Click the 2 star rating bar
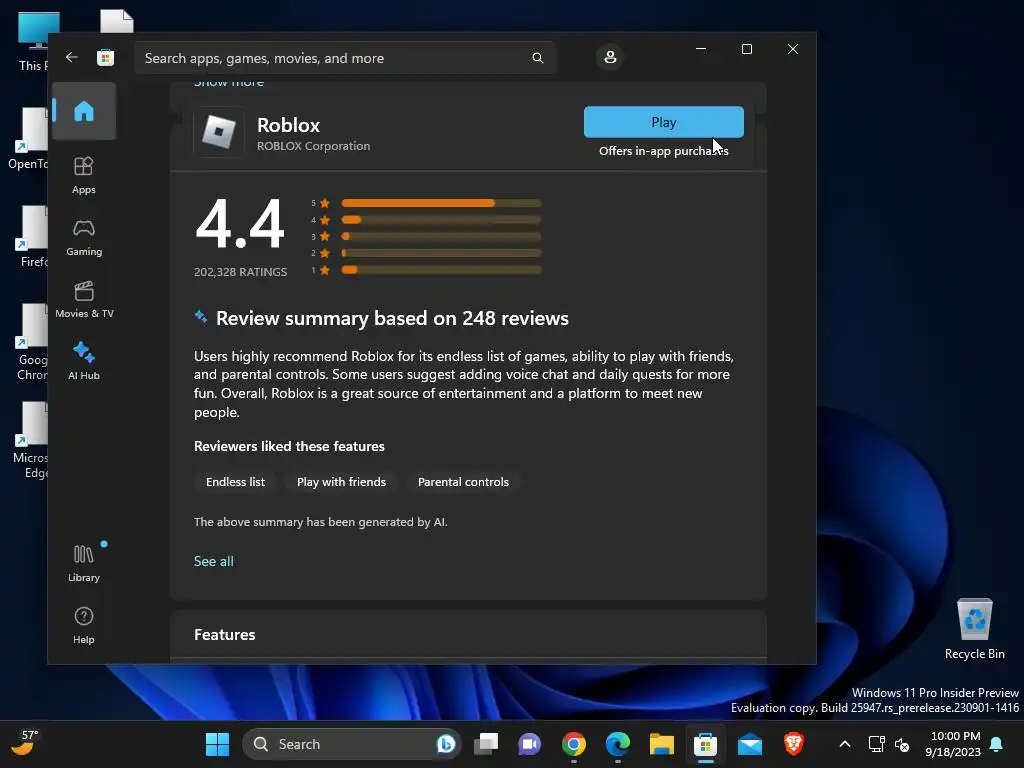The height and width of the screenshot is (768, 1024). tap(441, 253)
